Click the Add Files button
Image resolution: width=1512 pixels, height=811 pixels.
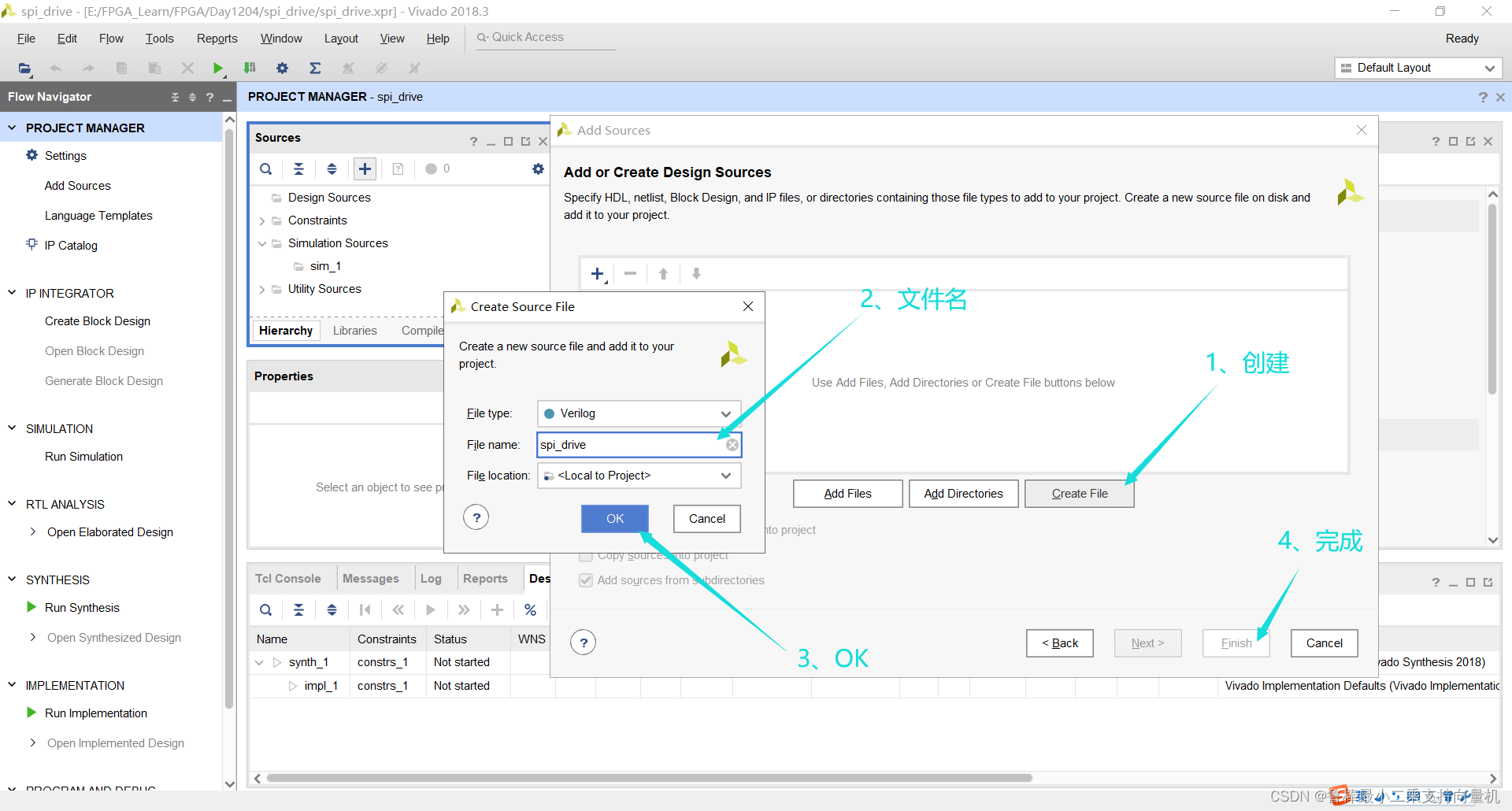[847, 494]
